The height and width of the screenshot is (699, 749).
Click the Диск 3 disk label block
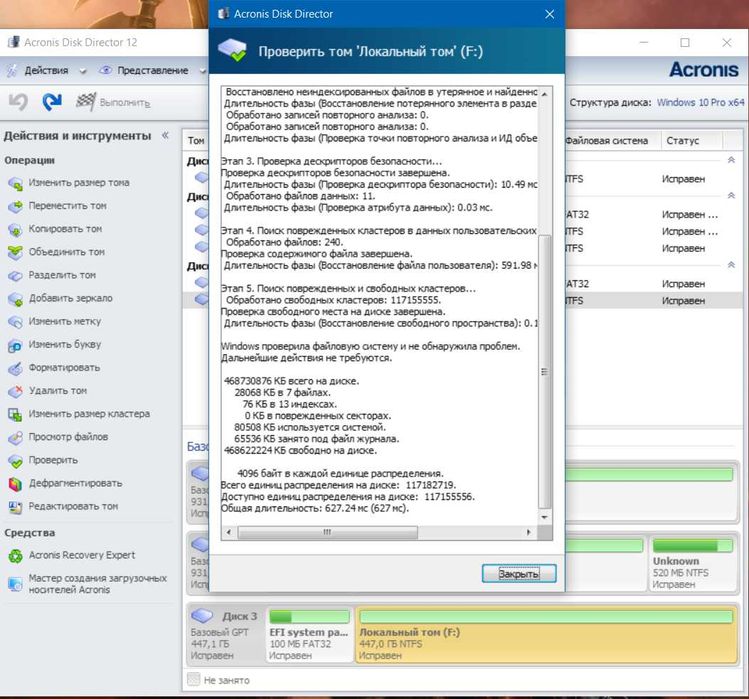225,635
